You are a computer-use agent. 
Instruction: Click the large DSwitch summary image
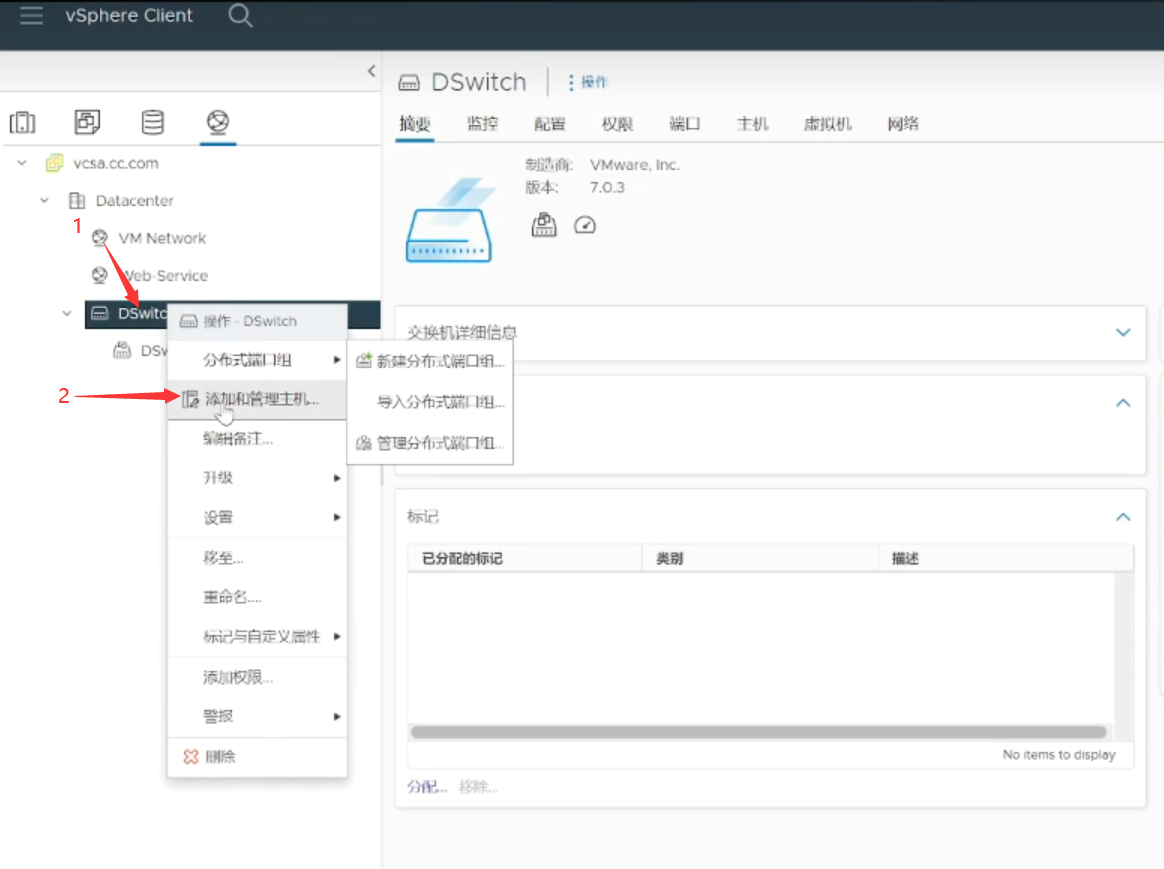(449, 221)
